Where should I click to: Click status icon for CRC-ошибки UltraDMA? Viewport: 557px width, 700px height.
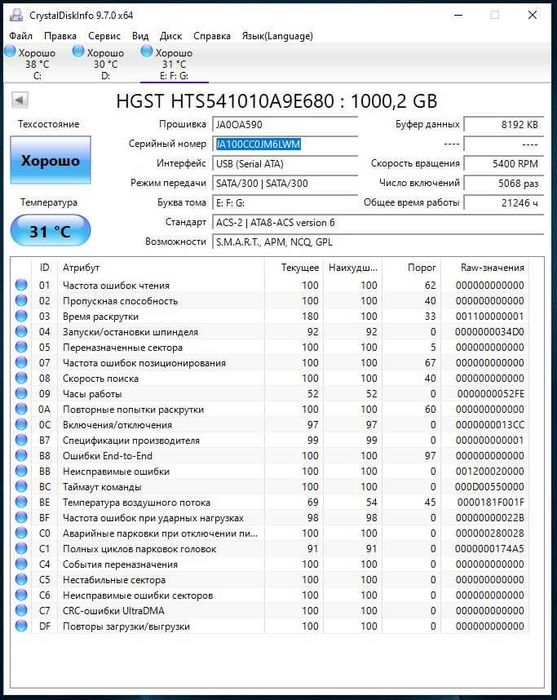click(x=21, y=610)
